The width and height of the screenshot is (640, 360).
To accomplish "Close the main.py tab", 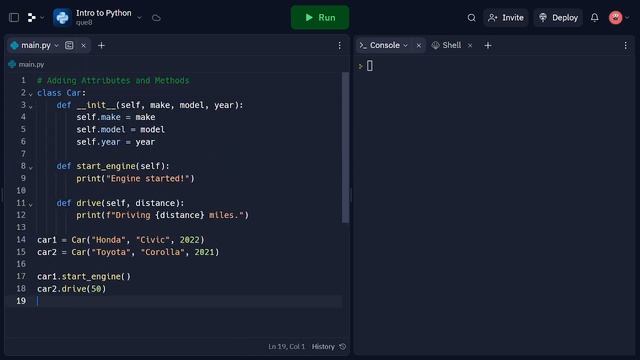I will point(83,45).
